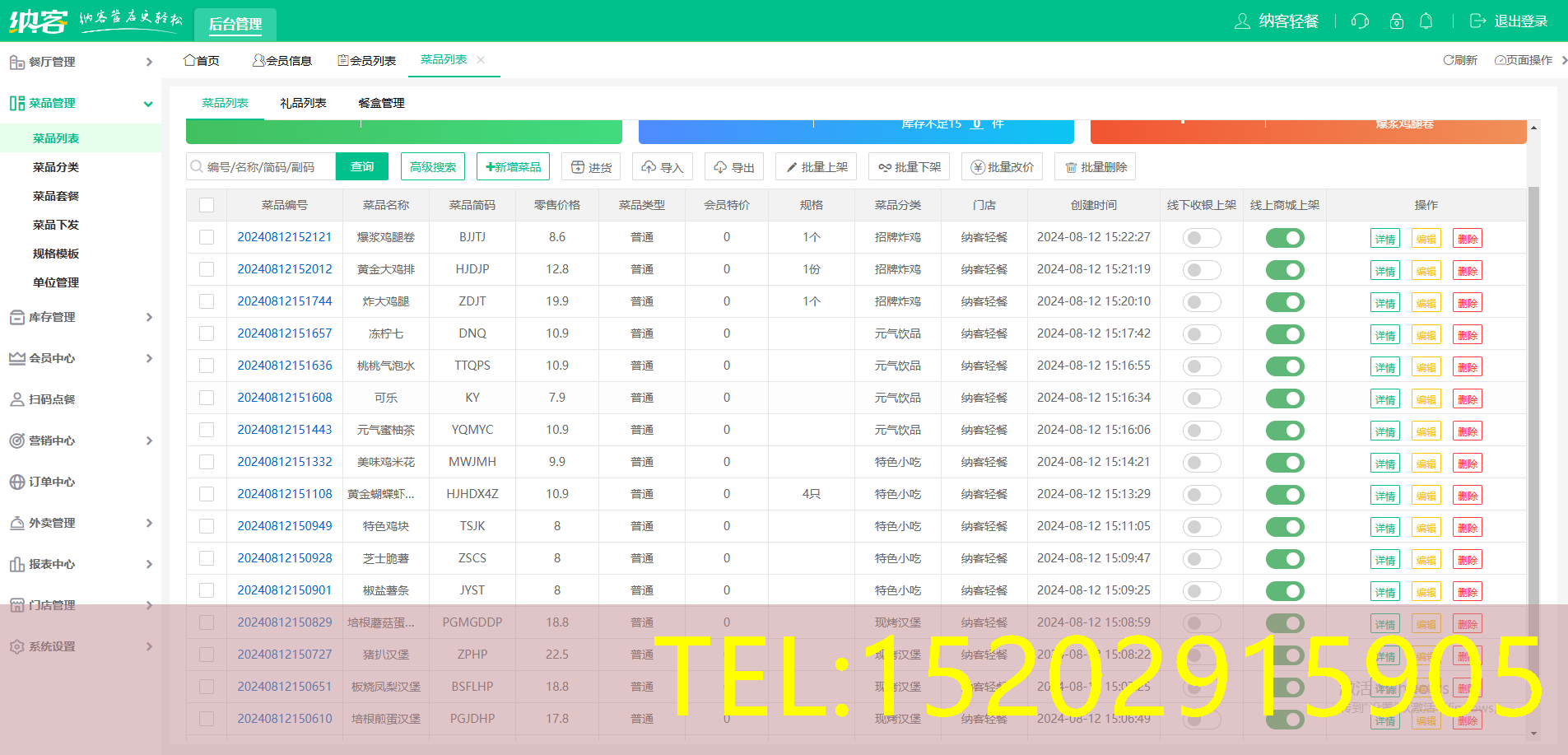The width and height of the screenshot is (1568, 755).
Task: Expand the 餐厅管理 sidebar menu
Action: tap(81, 62)
